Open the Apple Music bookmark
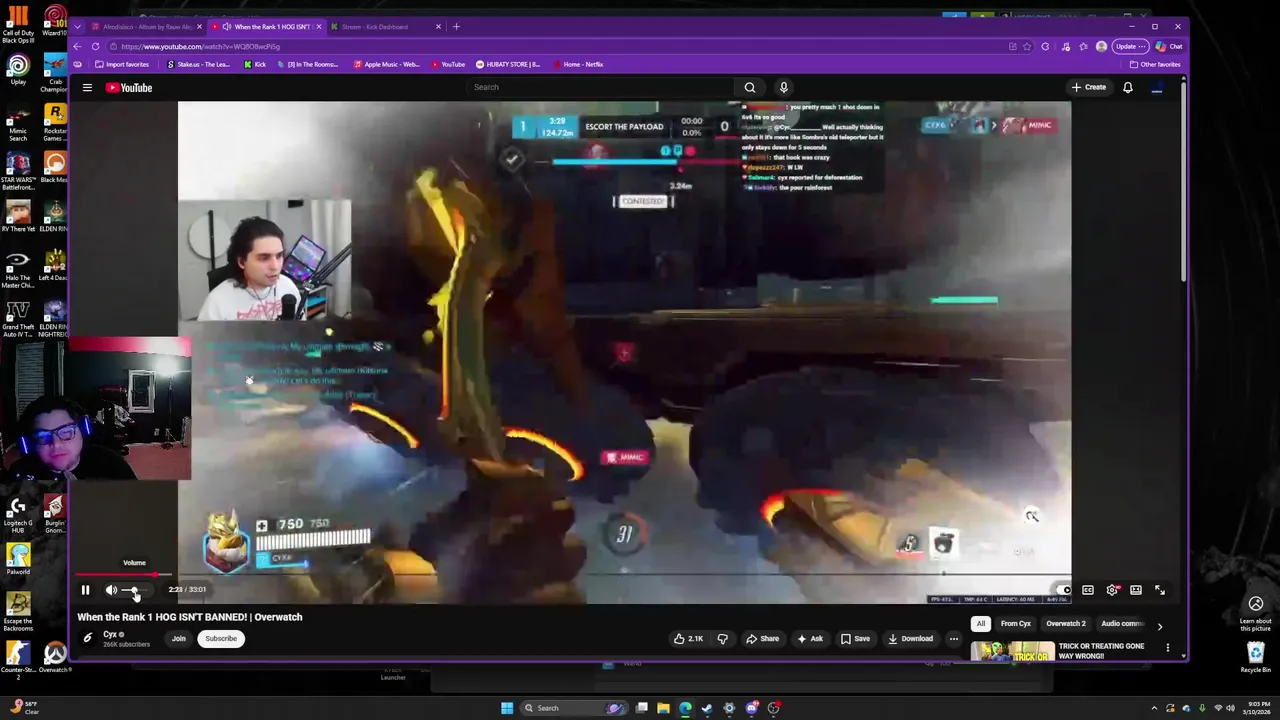This screenshot has height=720, width=1280. 387,64
